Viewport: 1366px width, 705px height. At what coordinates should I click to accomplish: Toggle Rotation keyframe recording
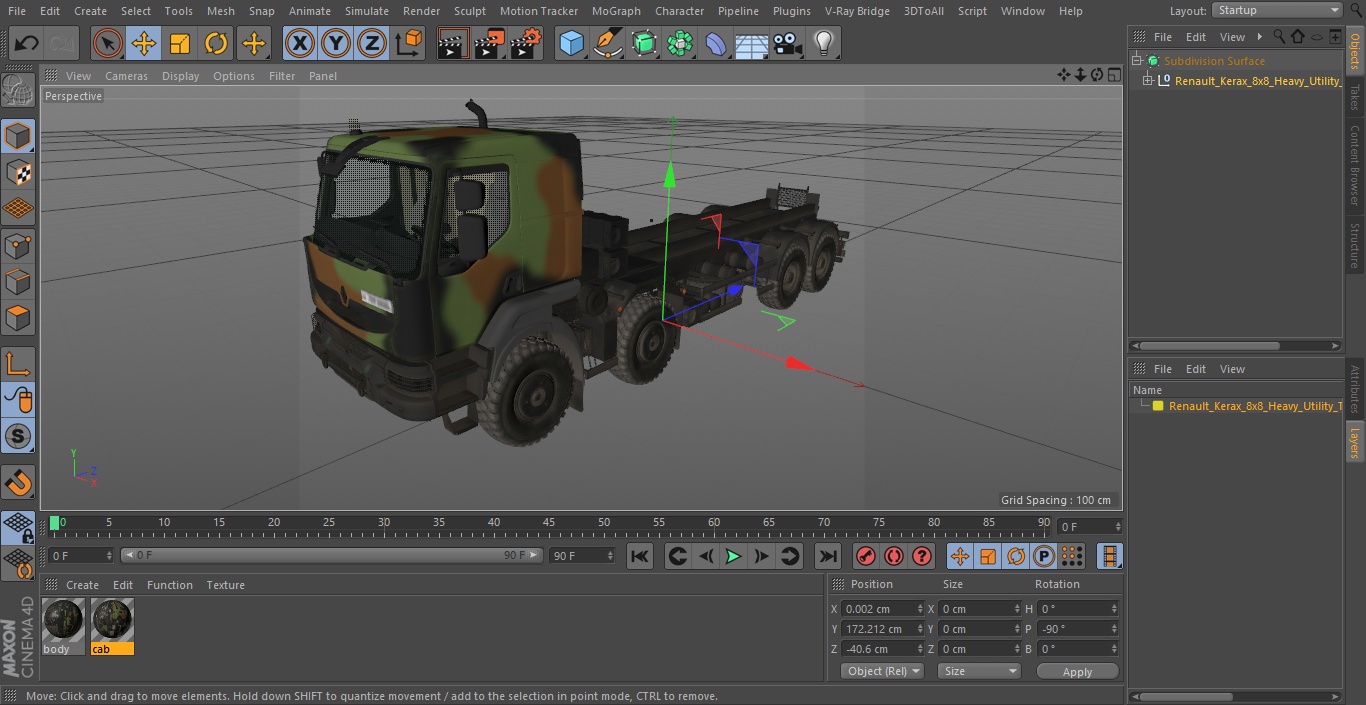[1016, 556]
